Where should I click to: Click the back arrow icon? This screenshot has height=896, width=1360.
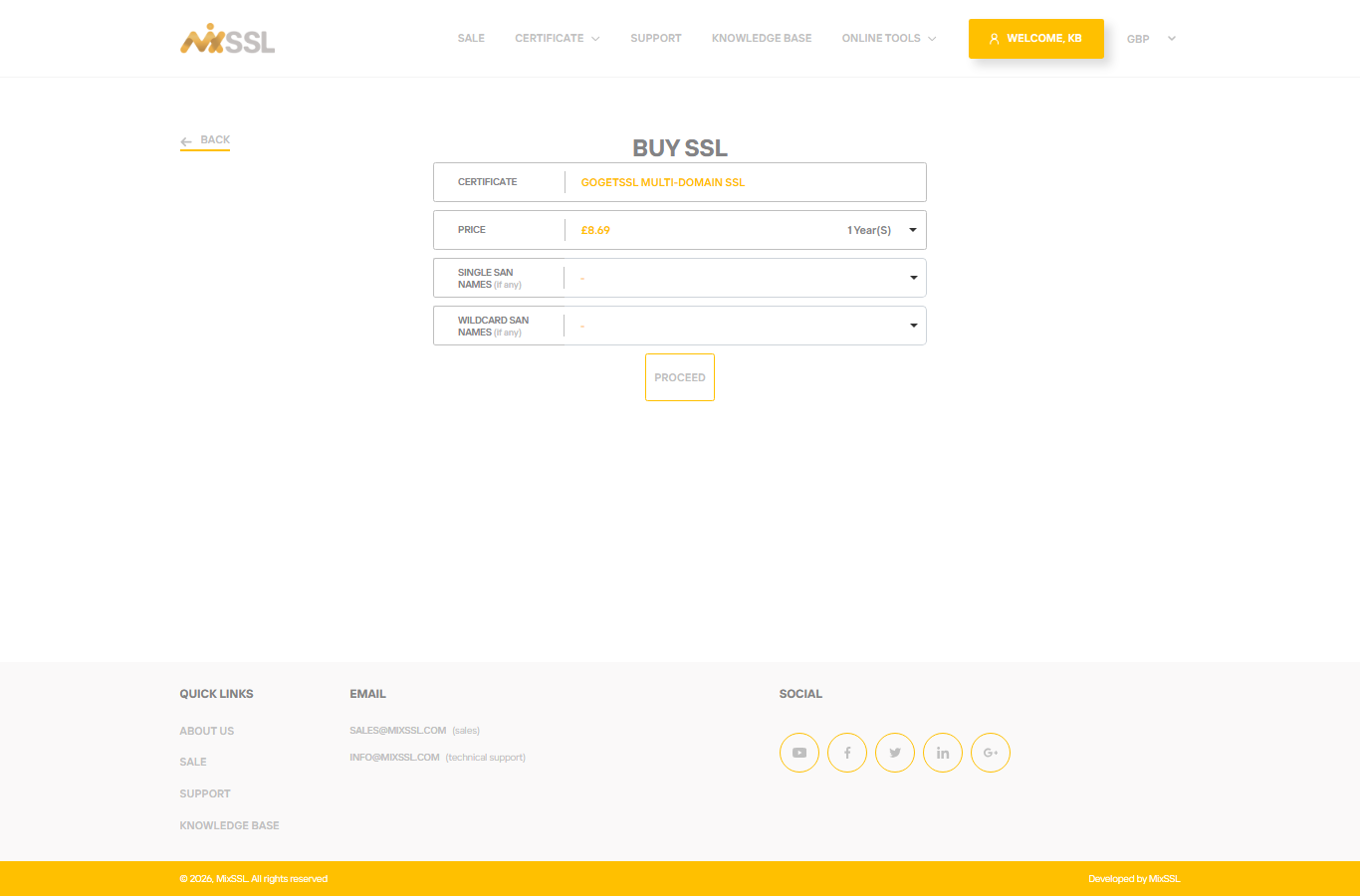pos(186,141)
